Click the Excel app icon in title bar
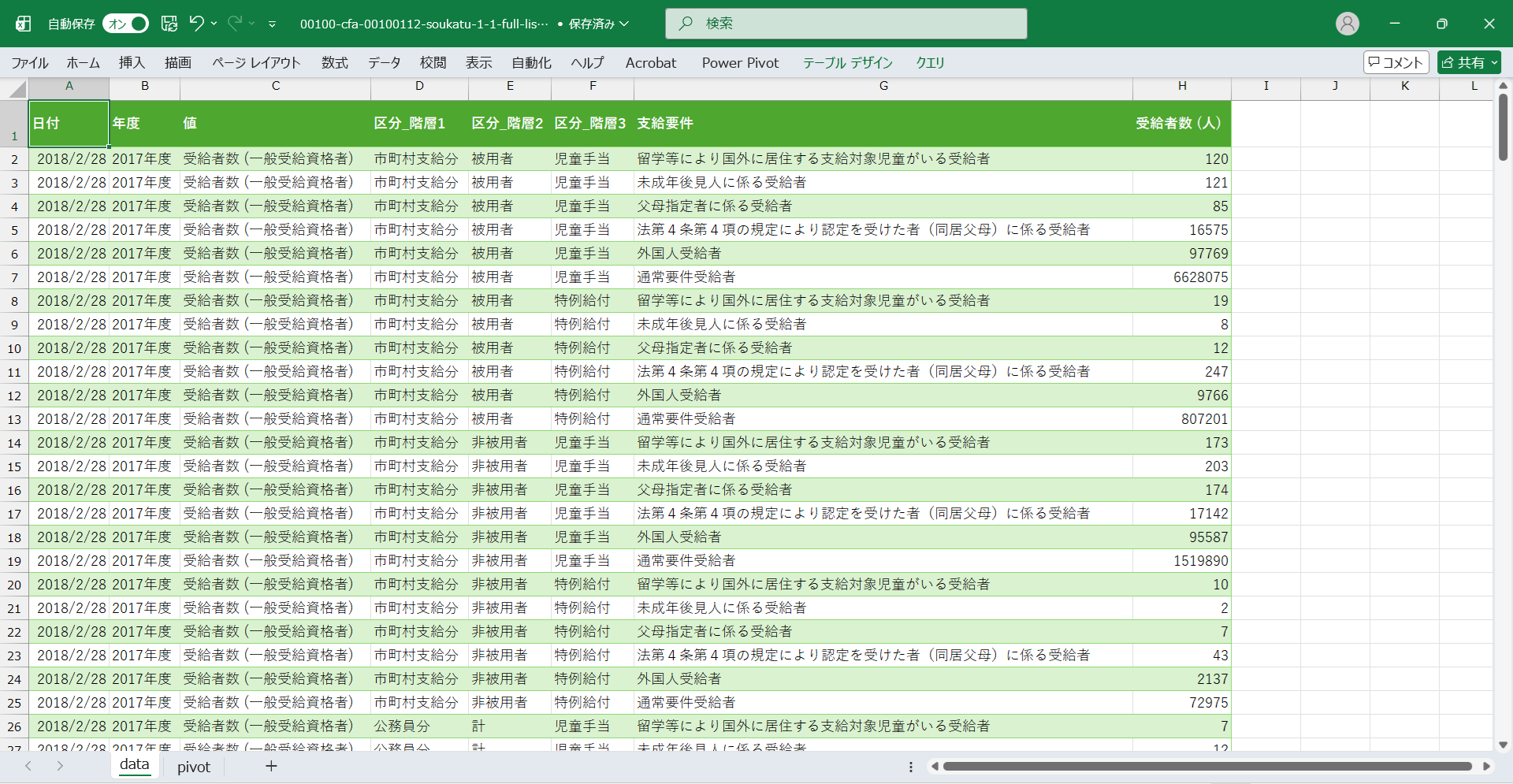The height and width of the screenshot is (784, 1513). point(24,24)
